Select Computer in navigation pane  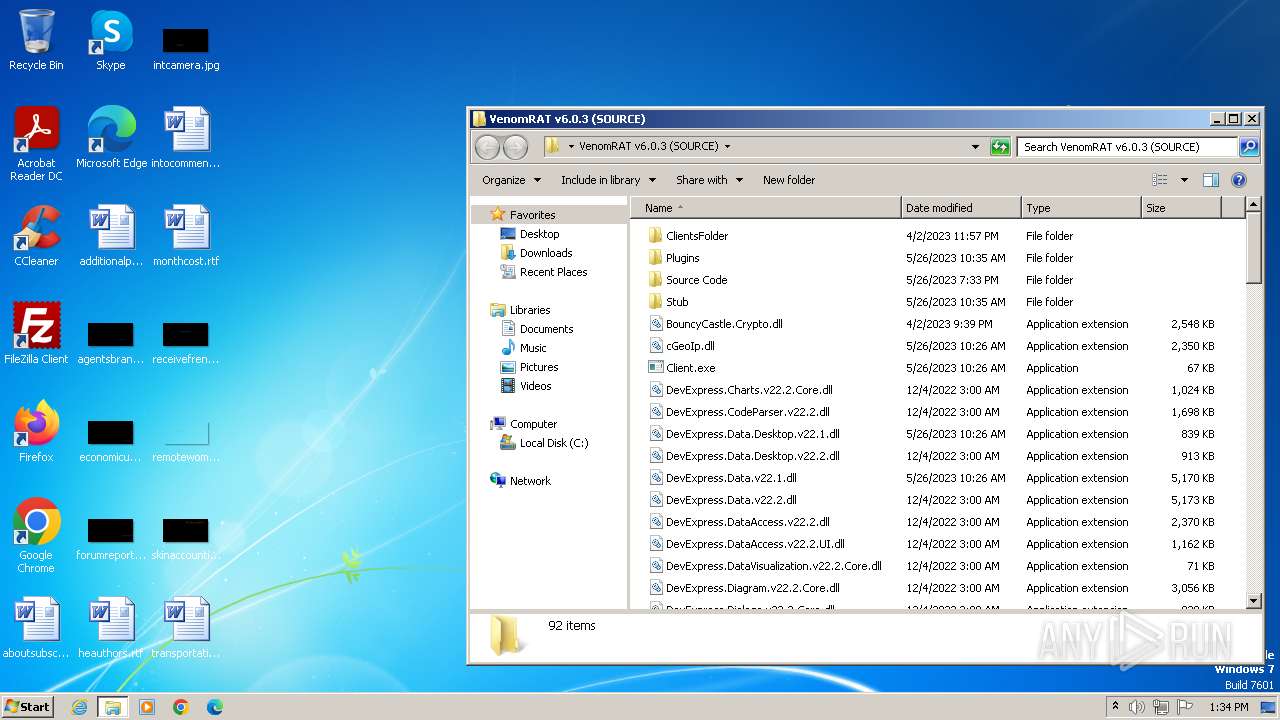click(x=523, y=424)
